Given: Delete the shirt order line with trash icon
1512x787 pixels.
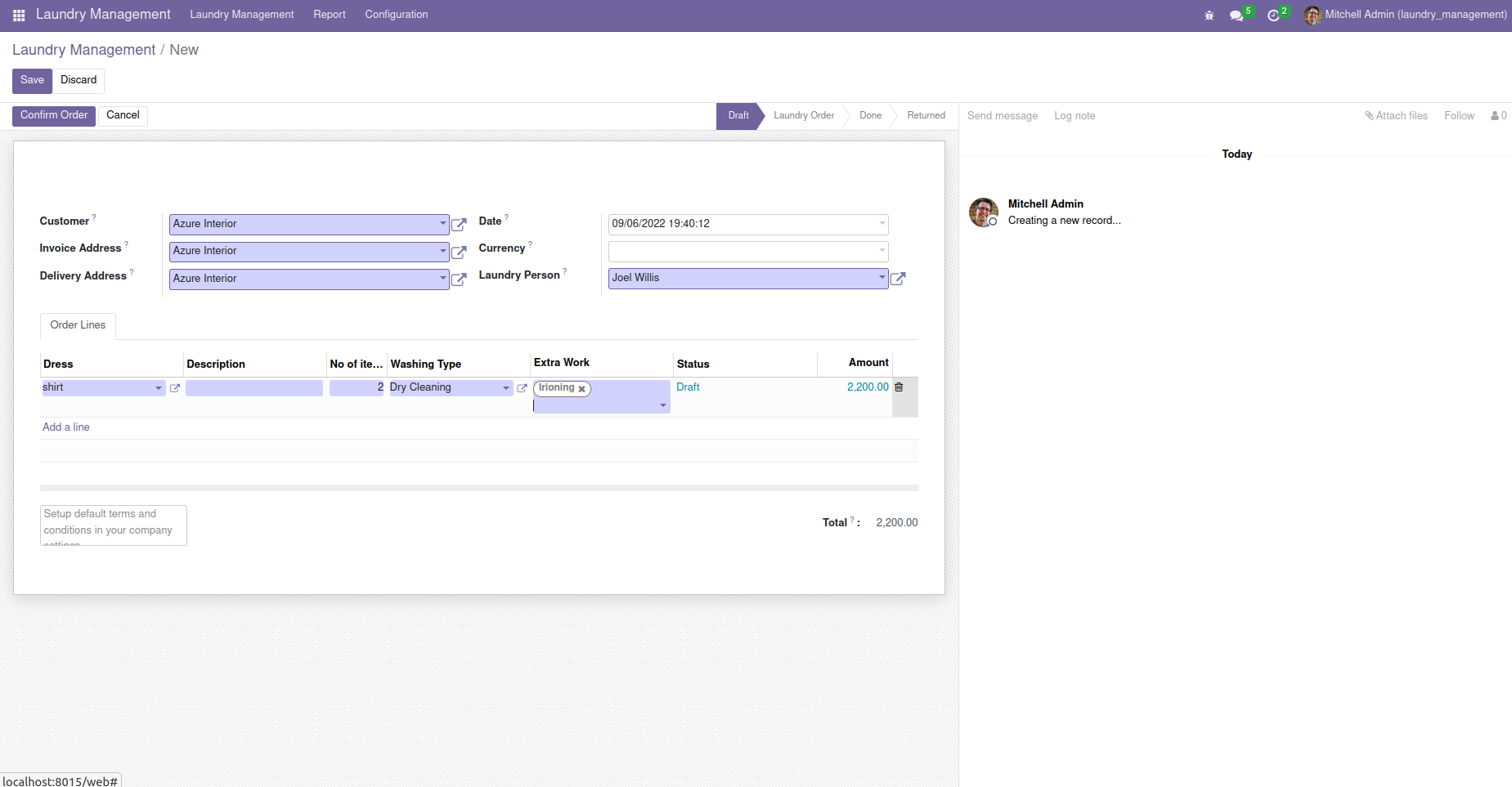Looking at the screenshot, I should tap(899, 387).
